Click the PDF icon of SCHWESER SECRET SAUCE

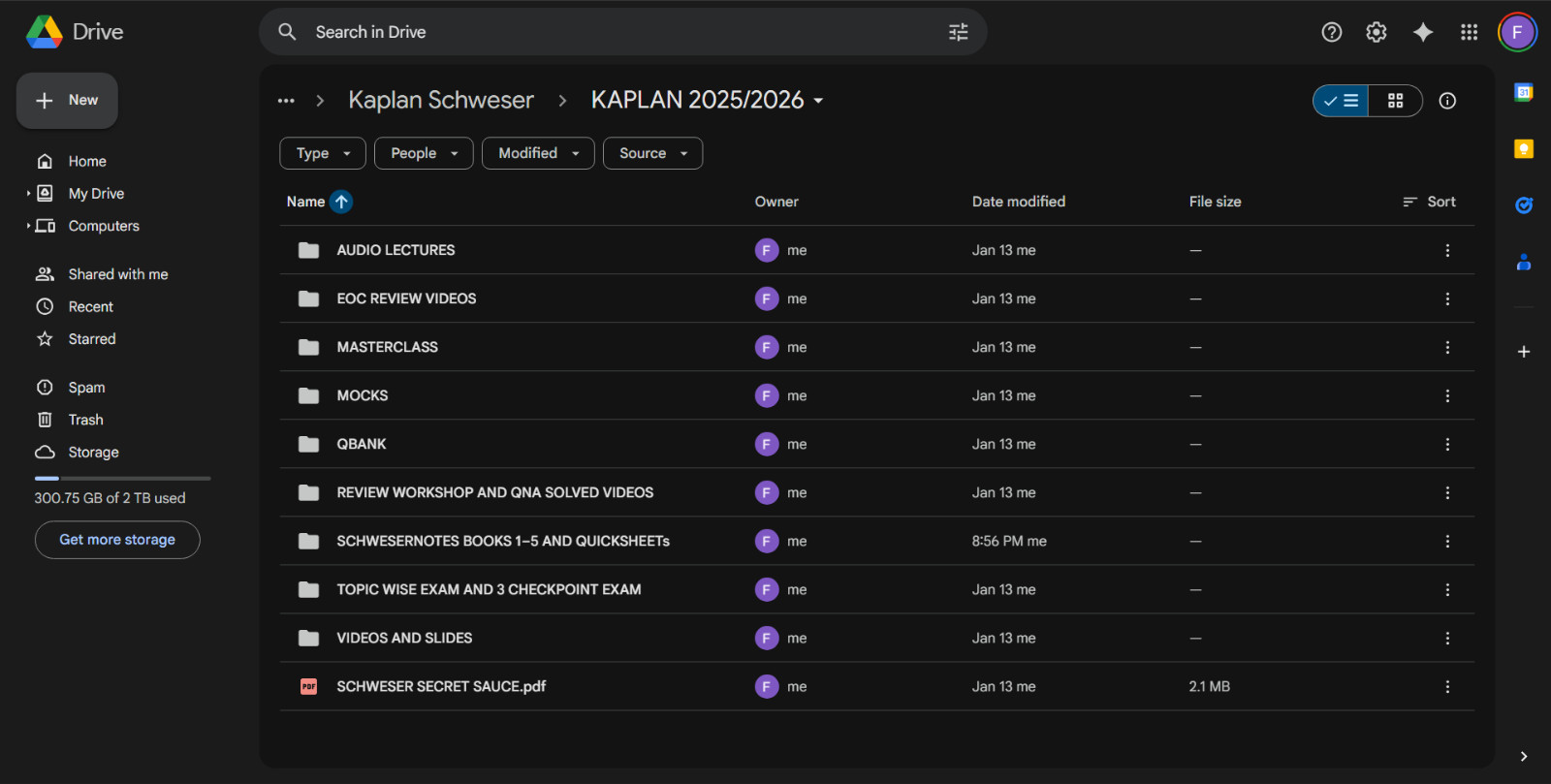pyautogui.click(x=308, y=686)
